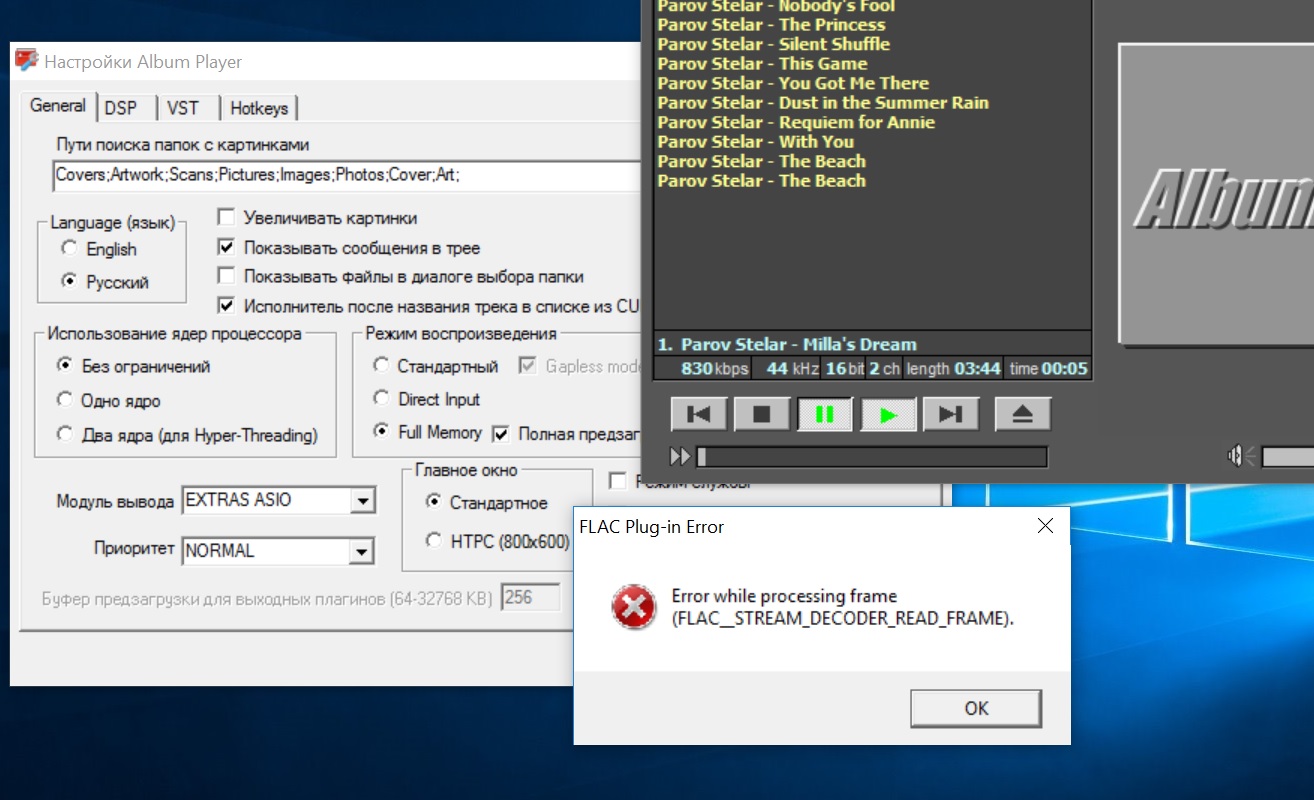Switch to the Hotkeys tab

(259, 108)
